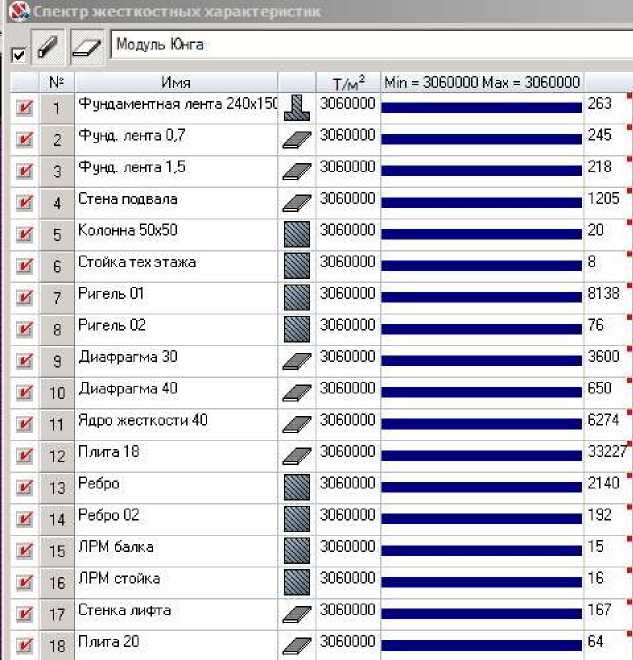633x660 pixels.
Task: Click the plate icon for Диафрагма 30
Action: (x=297, y=361)
